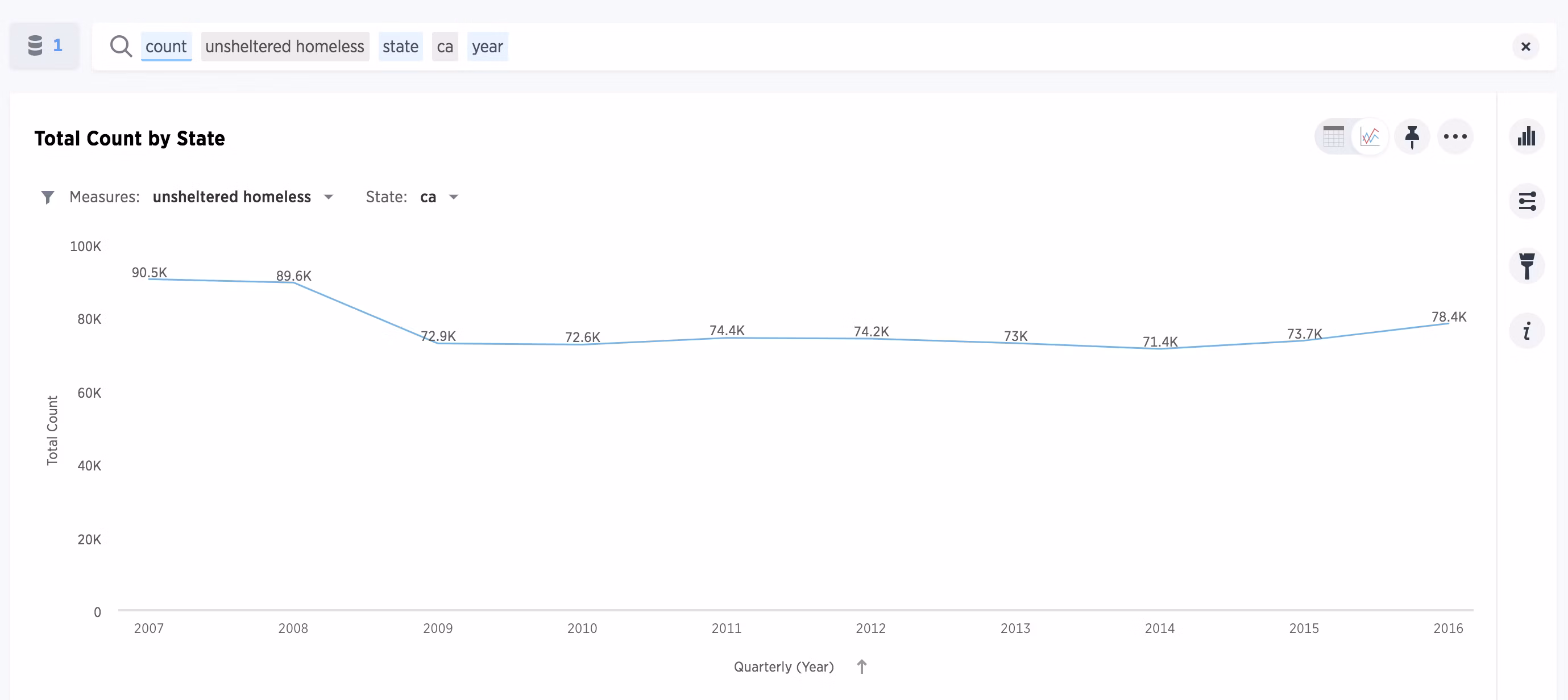This screenshot has height=700, width=1568.
Task: Open the chart type bar icon
Action: (1526, 137)
